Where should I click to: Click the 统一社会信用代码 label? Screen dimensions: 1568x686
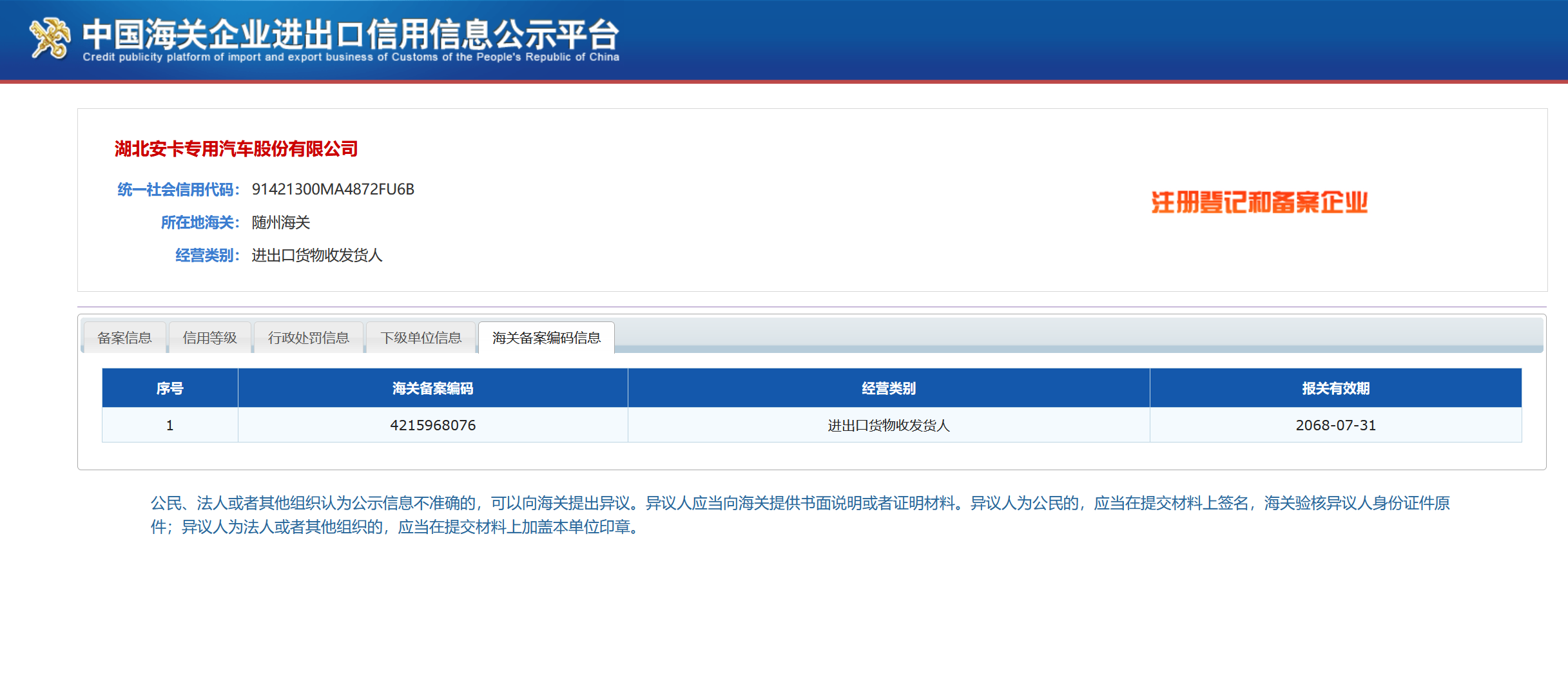click(x=179, y=189)
